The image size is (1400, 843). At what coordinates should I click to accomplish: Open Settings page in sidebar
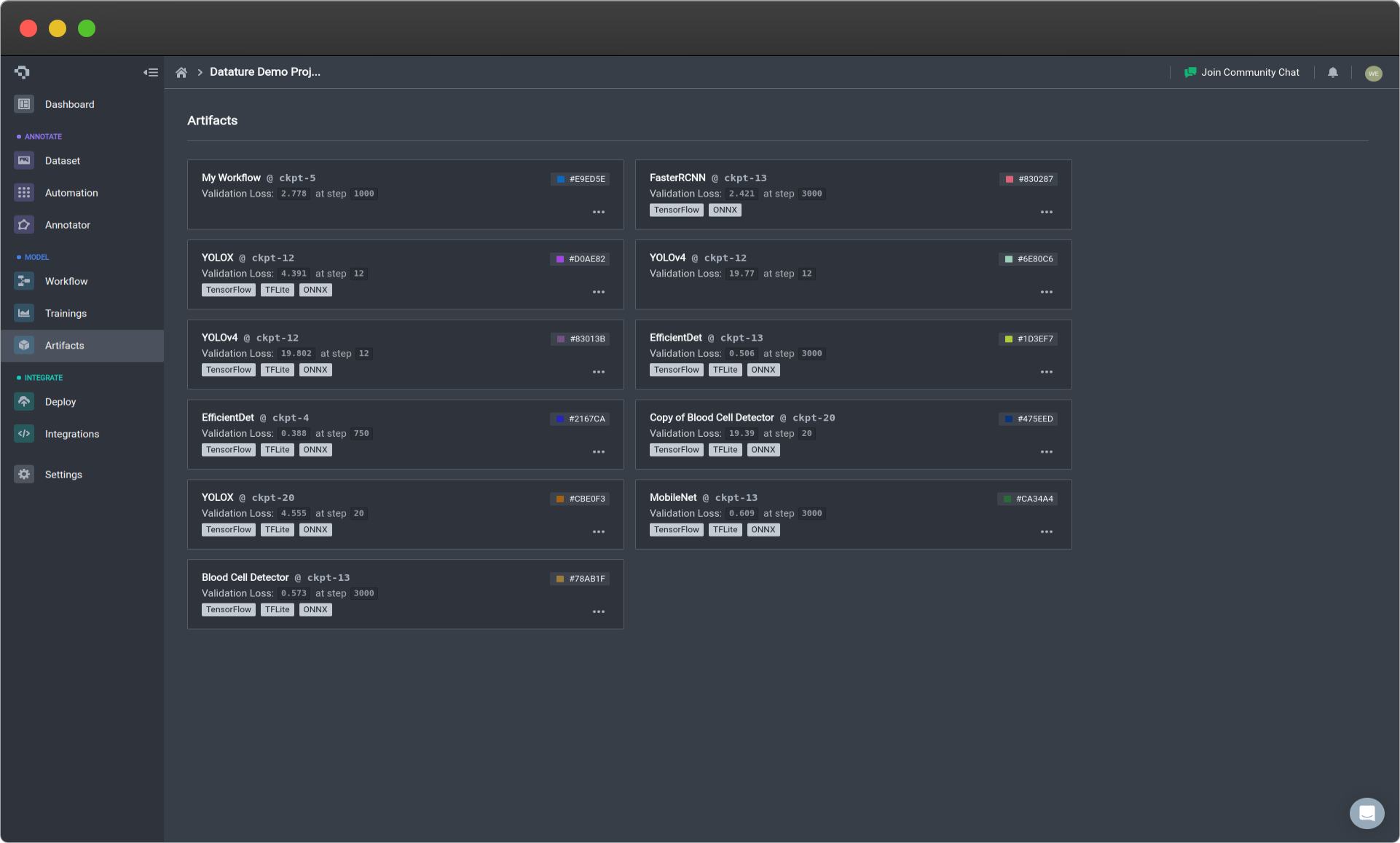coord(63,475)
